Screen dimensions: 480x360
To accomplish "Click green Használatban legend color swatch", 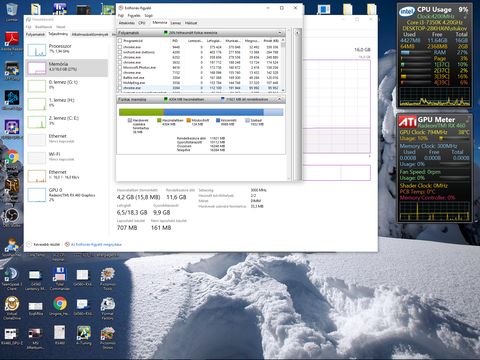I will pos(159,120).
